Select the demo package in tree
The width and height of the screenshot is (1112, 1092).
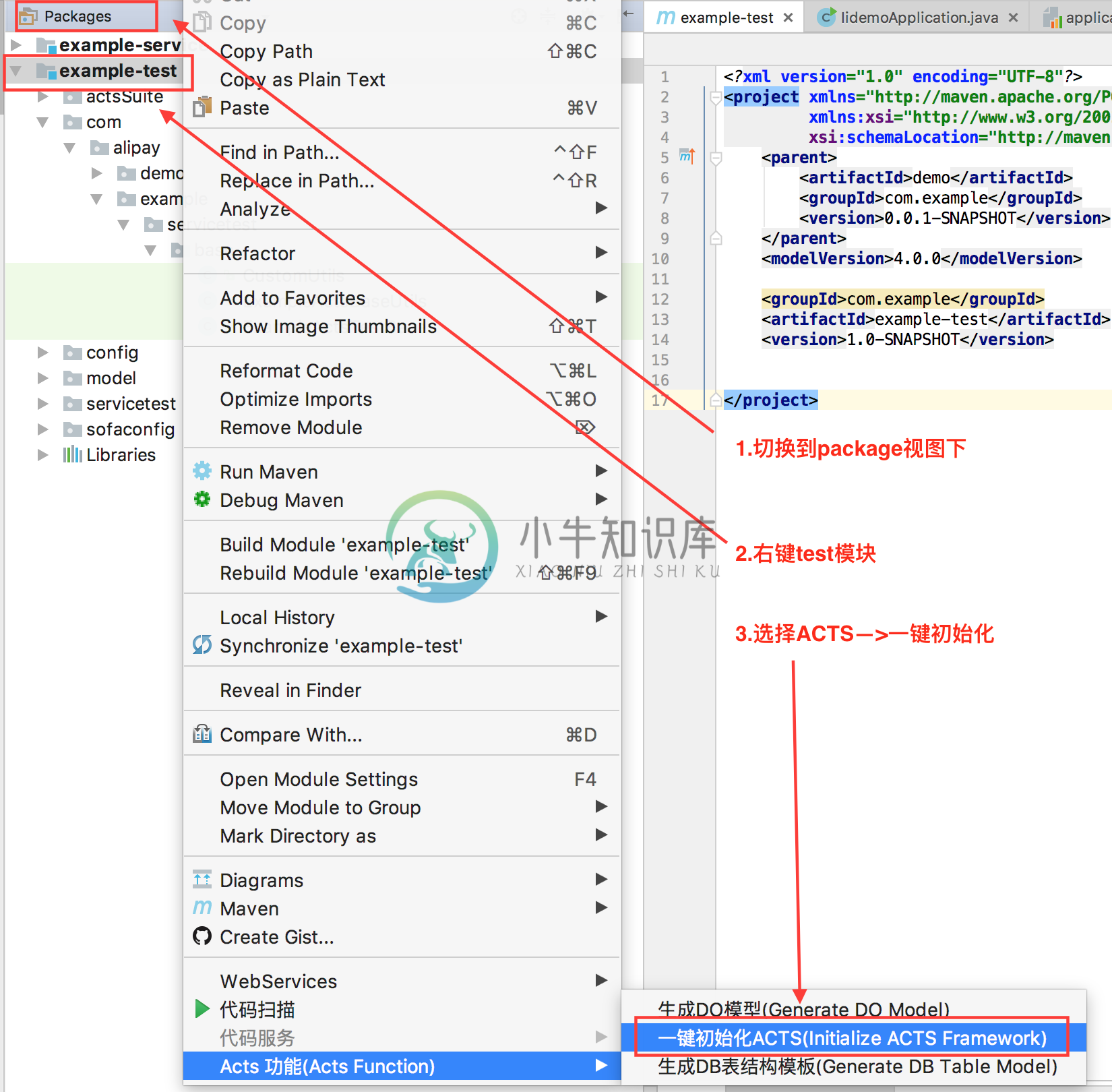161,173
